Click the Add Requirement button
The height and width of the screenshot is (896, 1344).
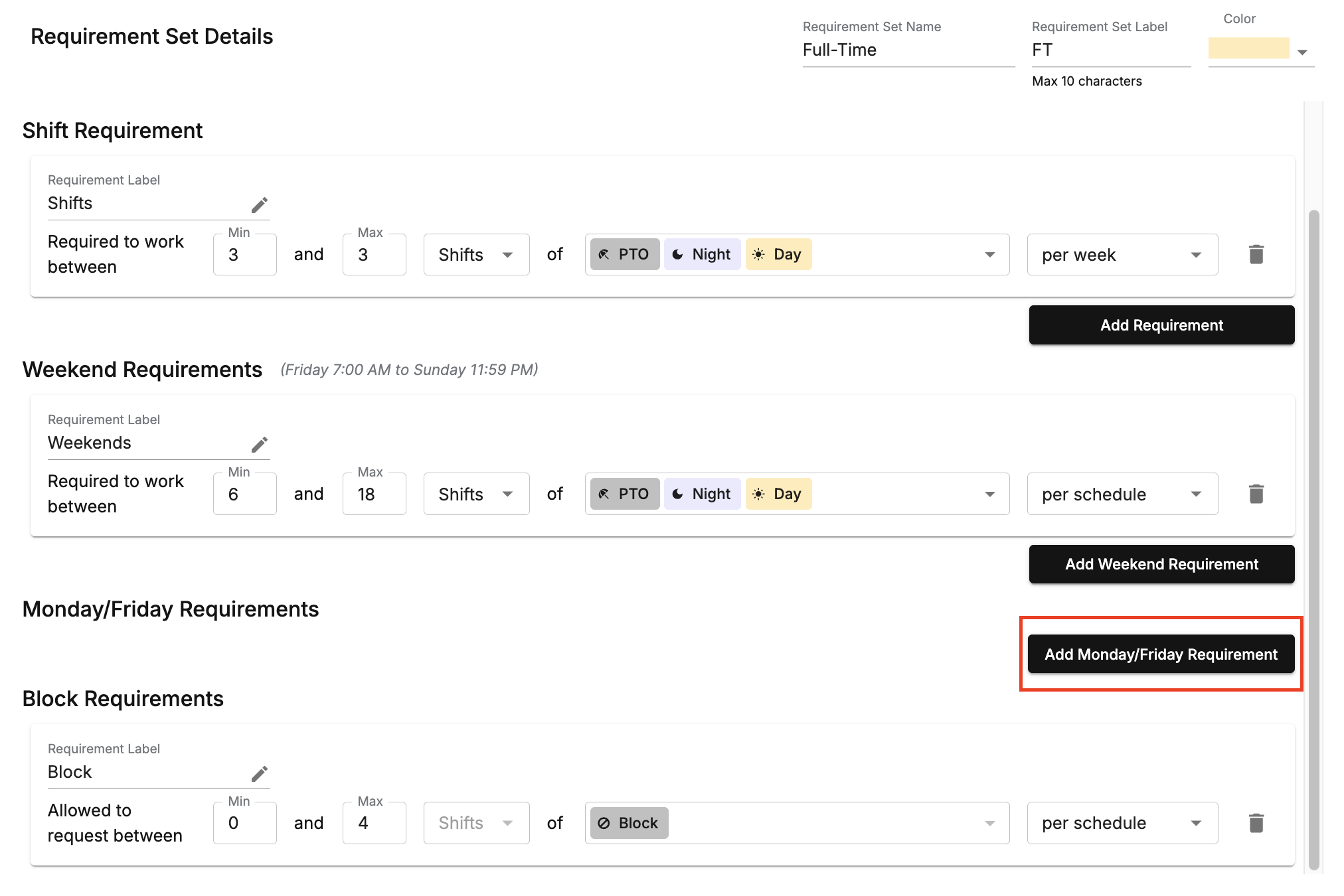click(1161, 325)
